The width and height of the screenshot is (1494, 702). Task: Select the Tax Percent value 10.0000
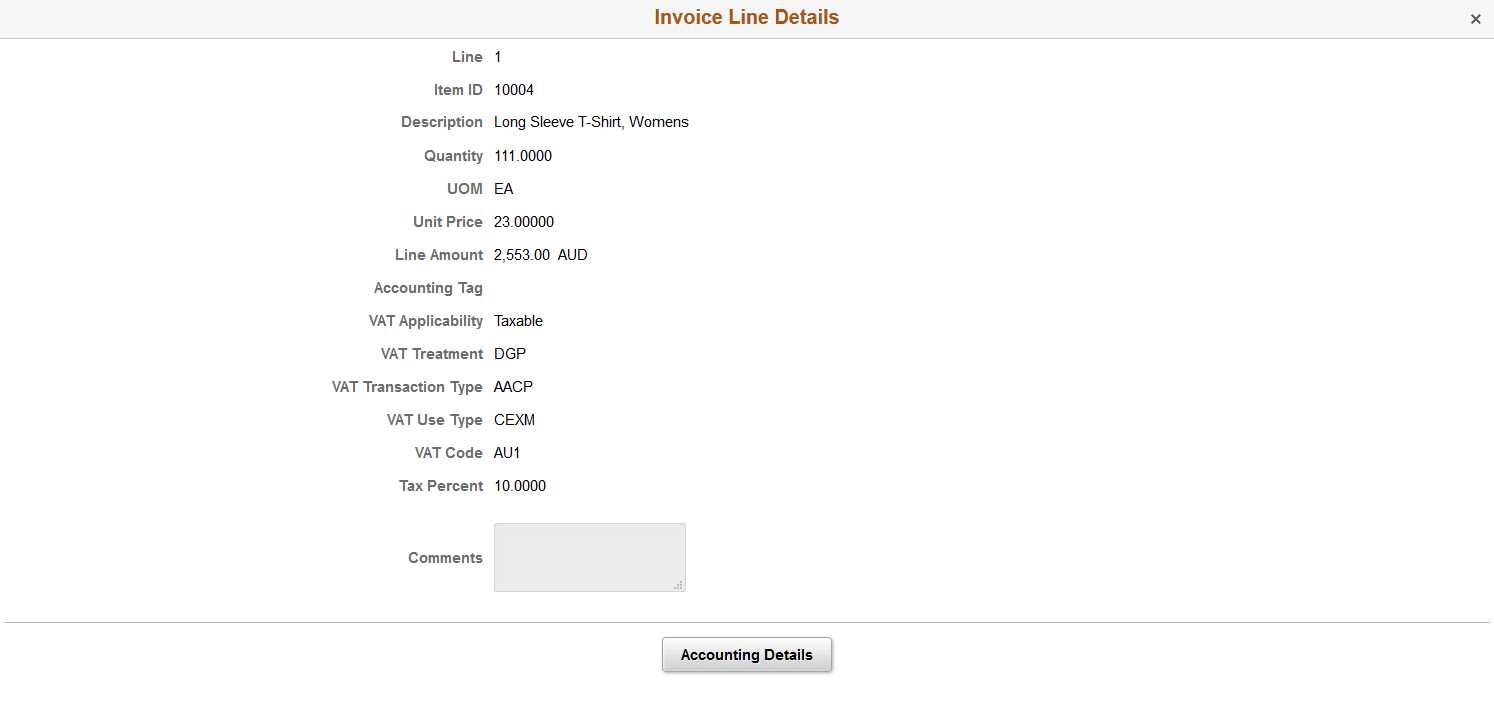520,485
